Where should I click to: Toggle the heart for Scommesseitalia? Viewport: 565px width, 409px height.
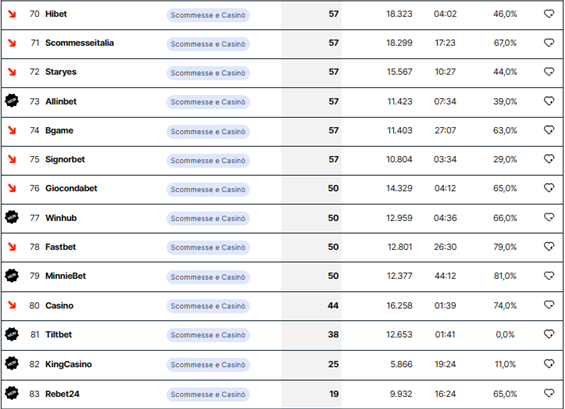point(549,43)
